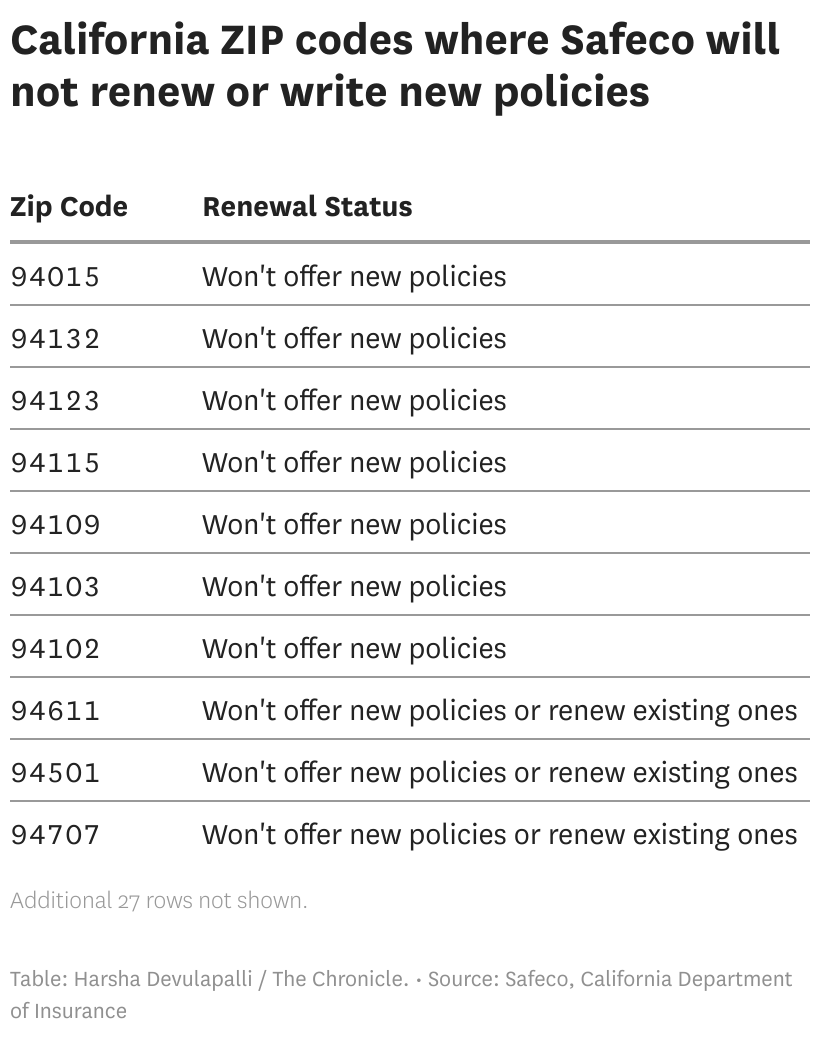Viewport: 820px width, 1038px height.
Task: Click the table title heading
Action: 395,66
